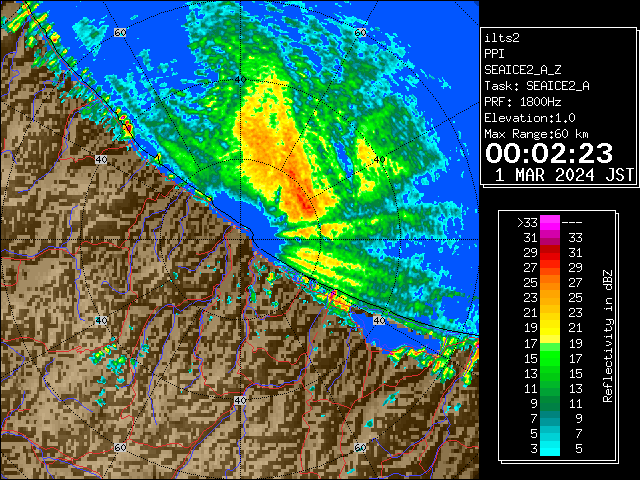Click the 60 range label in northwest
This screenshot has height=480, width=640.
[120, 33]
